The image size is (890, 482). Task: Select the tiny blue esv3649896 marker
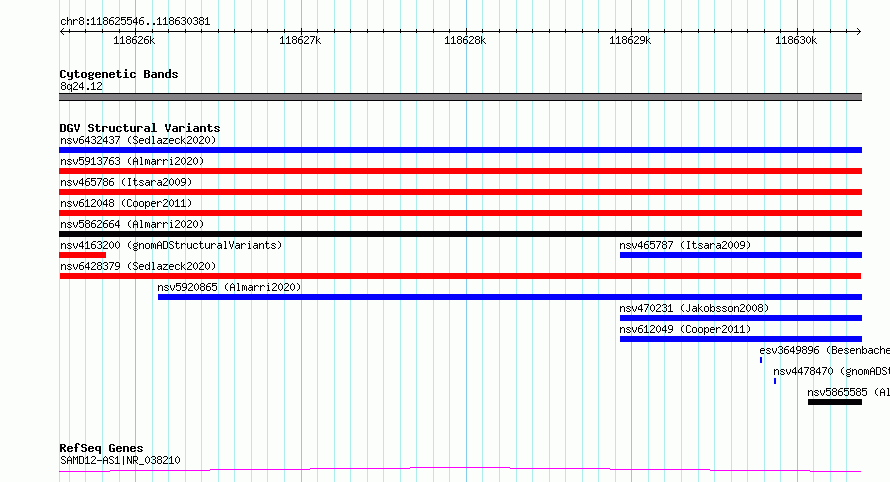click(761, 360)
